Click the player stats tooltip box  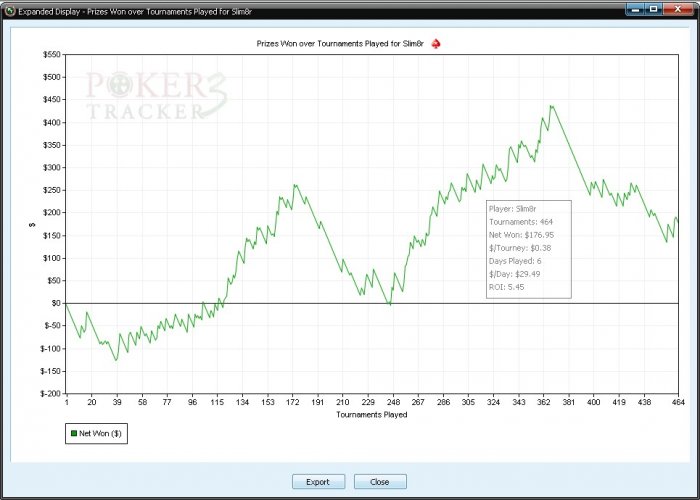[529, 249]
